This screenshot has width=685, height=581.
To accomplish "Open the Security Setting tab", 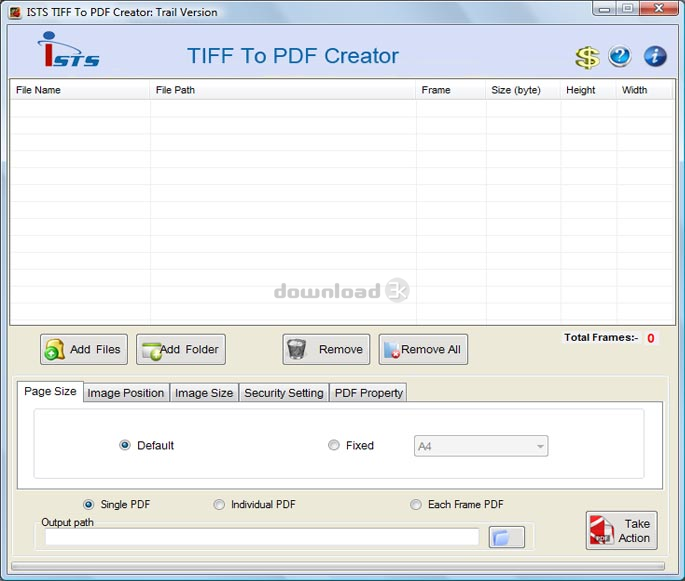I will (284, 393).
